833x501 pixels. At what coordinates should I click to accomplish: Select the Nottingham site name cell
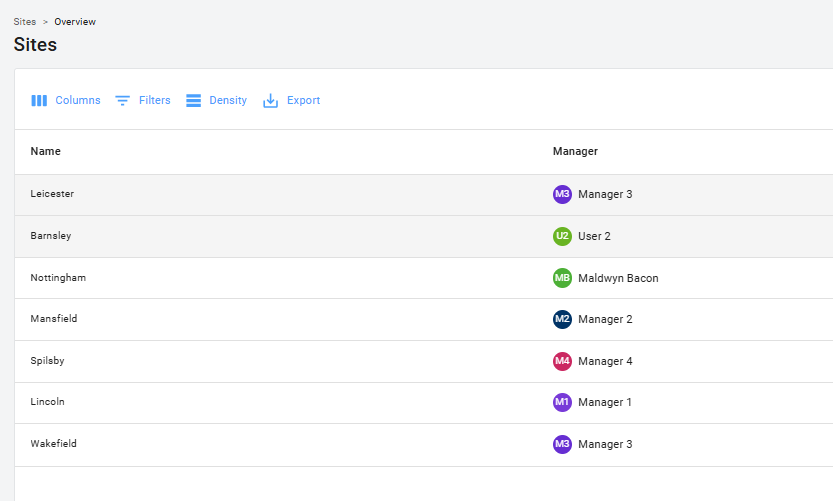point(58,277)
